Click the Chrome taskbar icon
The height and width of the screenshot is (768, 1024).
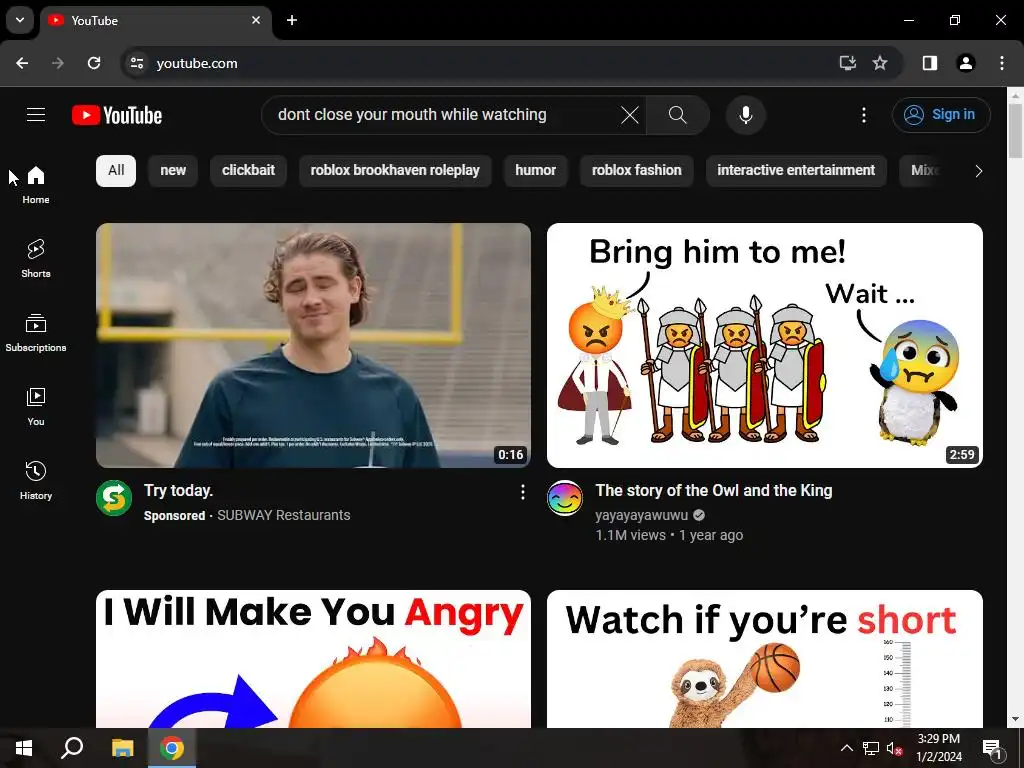(x=172, y=748)
